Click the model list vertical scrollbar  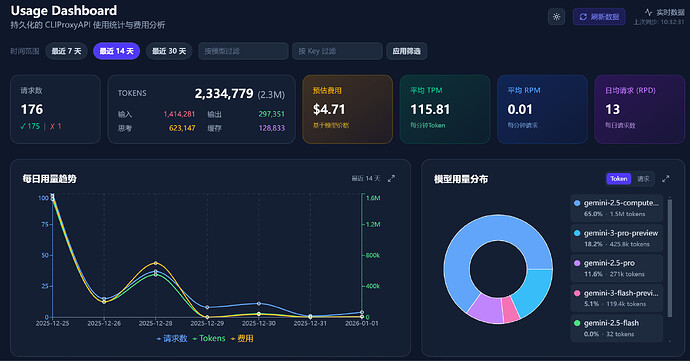pyautogui.click(x=670, y=258)
